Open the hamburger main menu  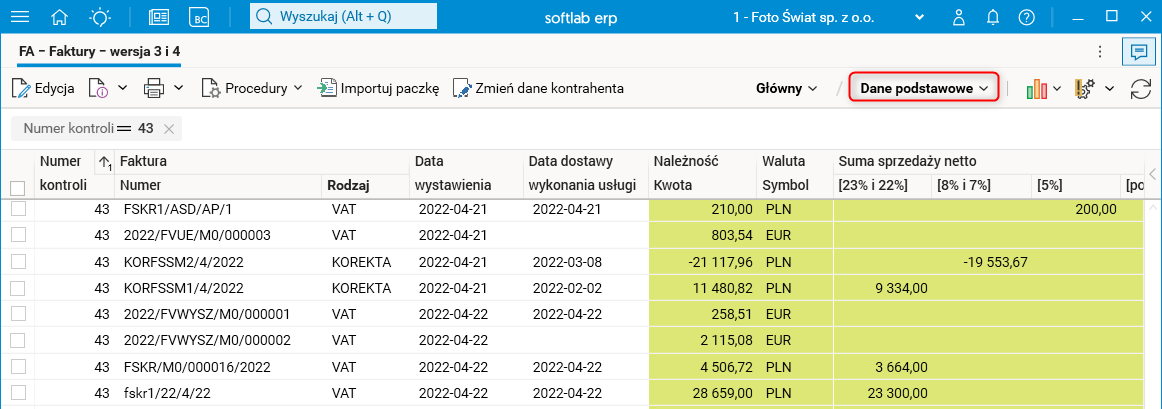tap(20, 17)
